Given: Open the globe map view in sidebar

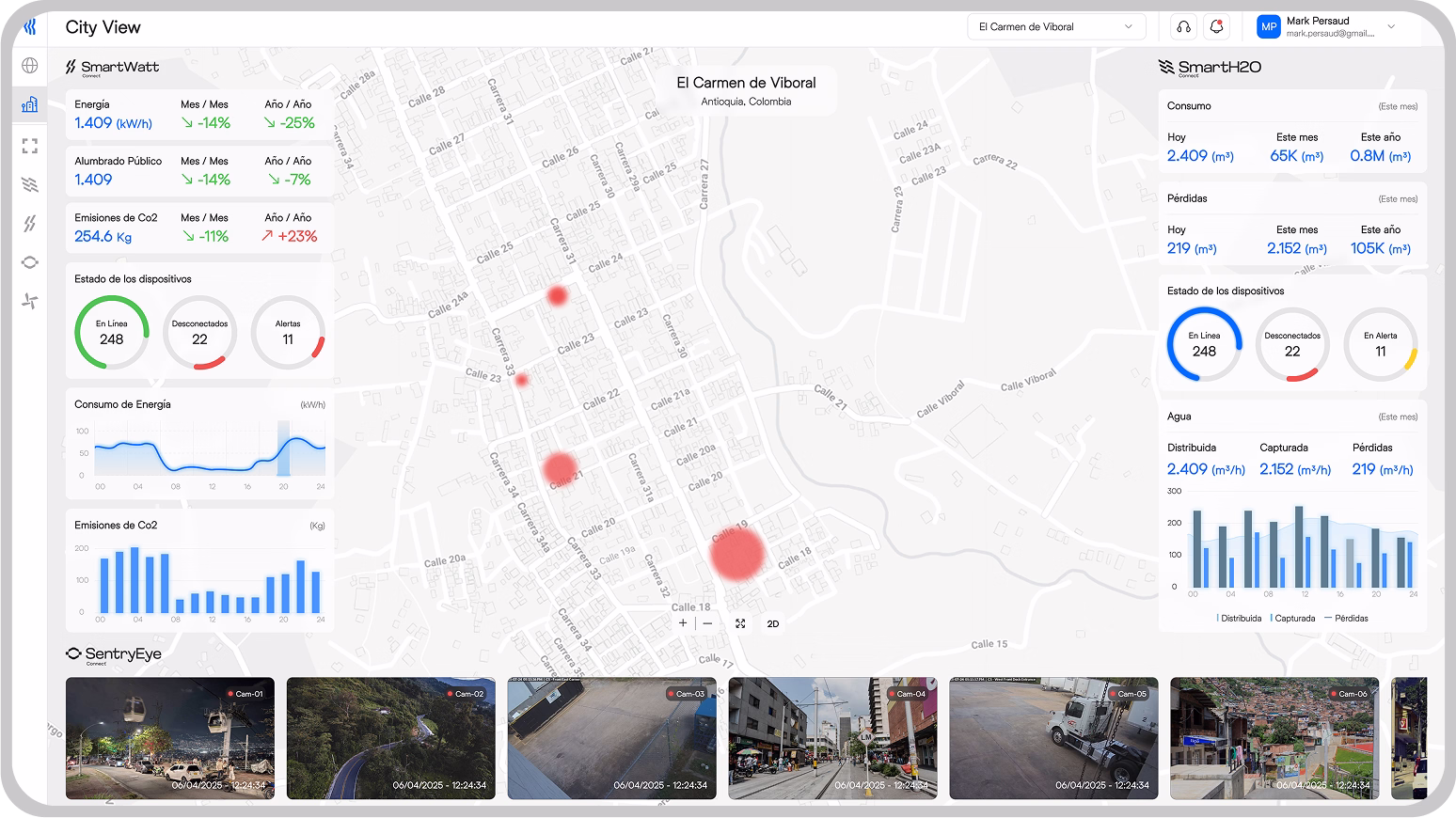Looking at the screenshot, I should (x=30, y=66).
